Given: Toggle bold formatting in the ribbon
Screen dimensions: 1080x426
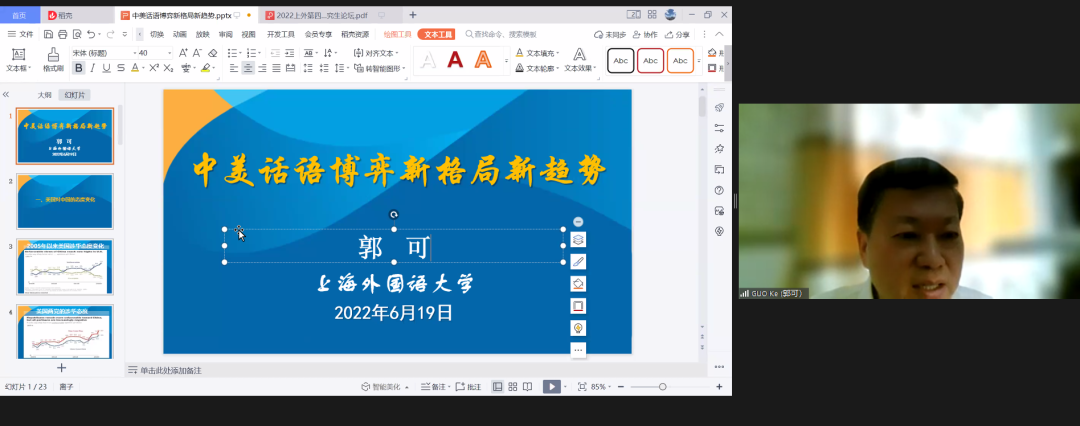Looking at the screenshot, I should click(x=79, y=68).
